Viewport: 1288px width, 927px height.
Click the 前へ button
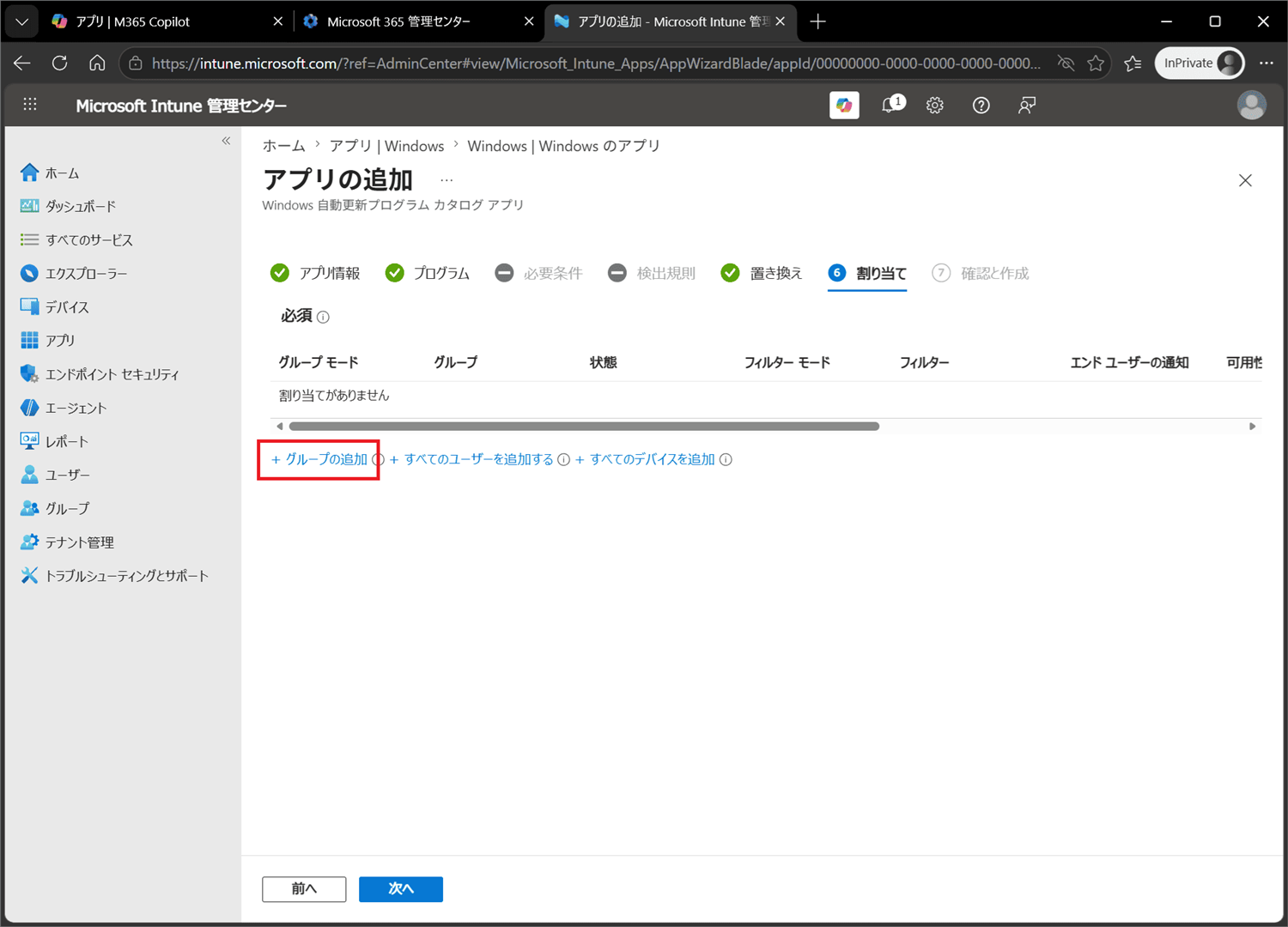pos(304,889)
